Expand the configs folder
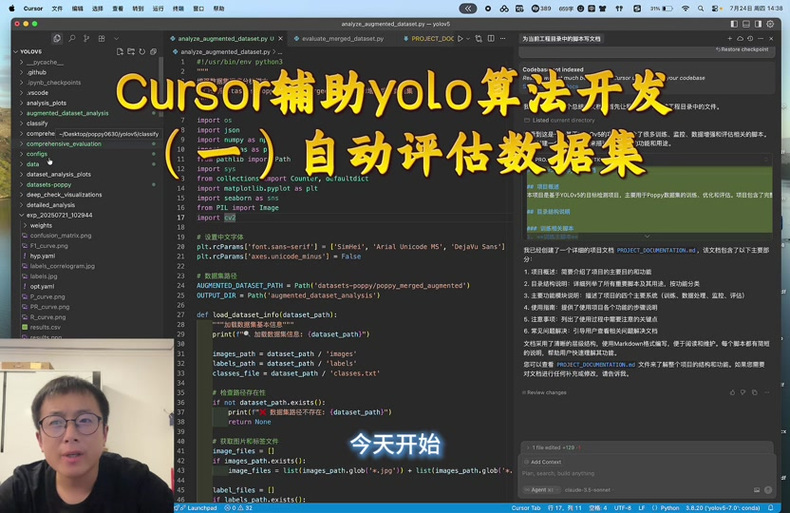Image resolution: width=790 pixels, height=513 pixels. click(37, 154)
